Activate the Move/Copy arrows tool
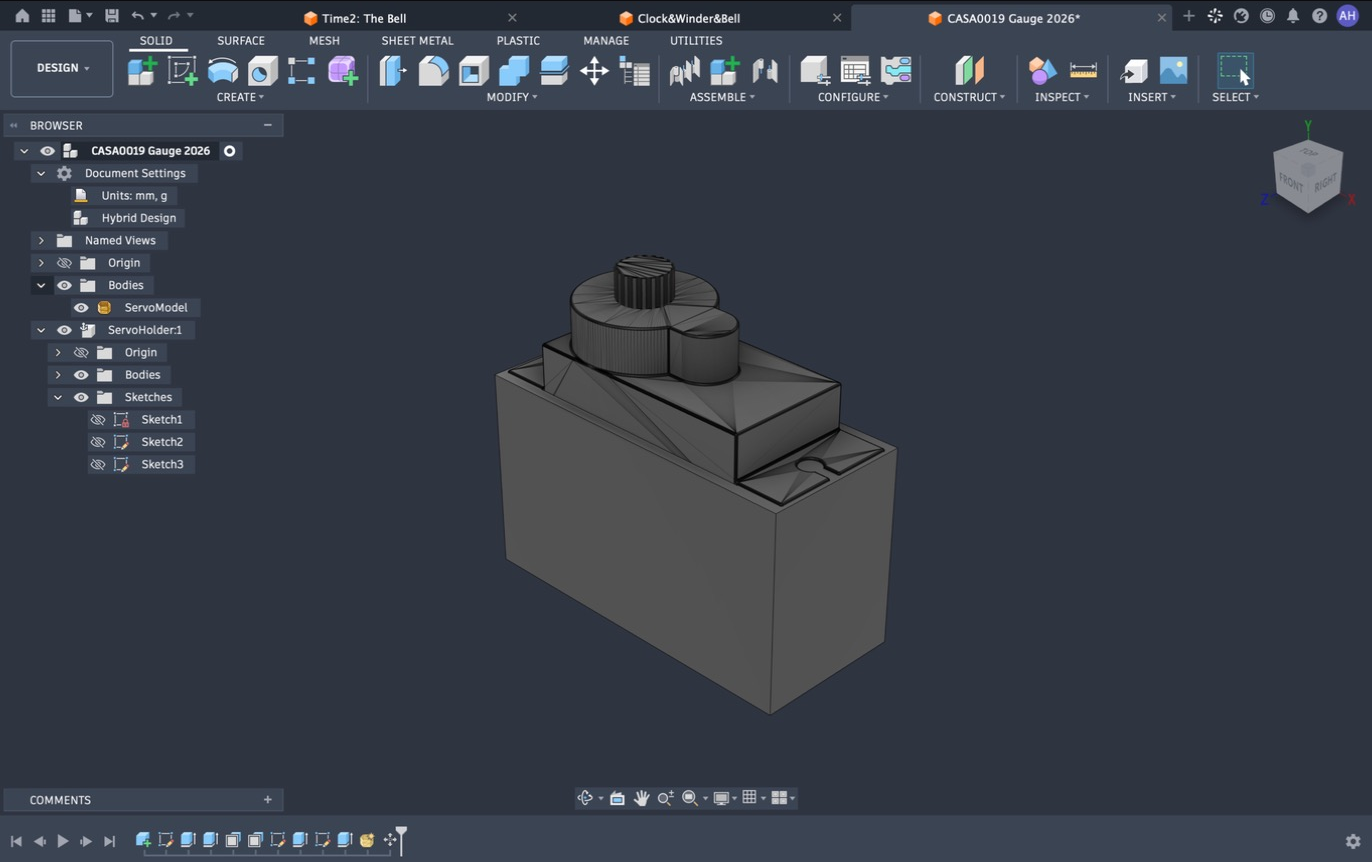 point(594,71)
